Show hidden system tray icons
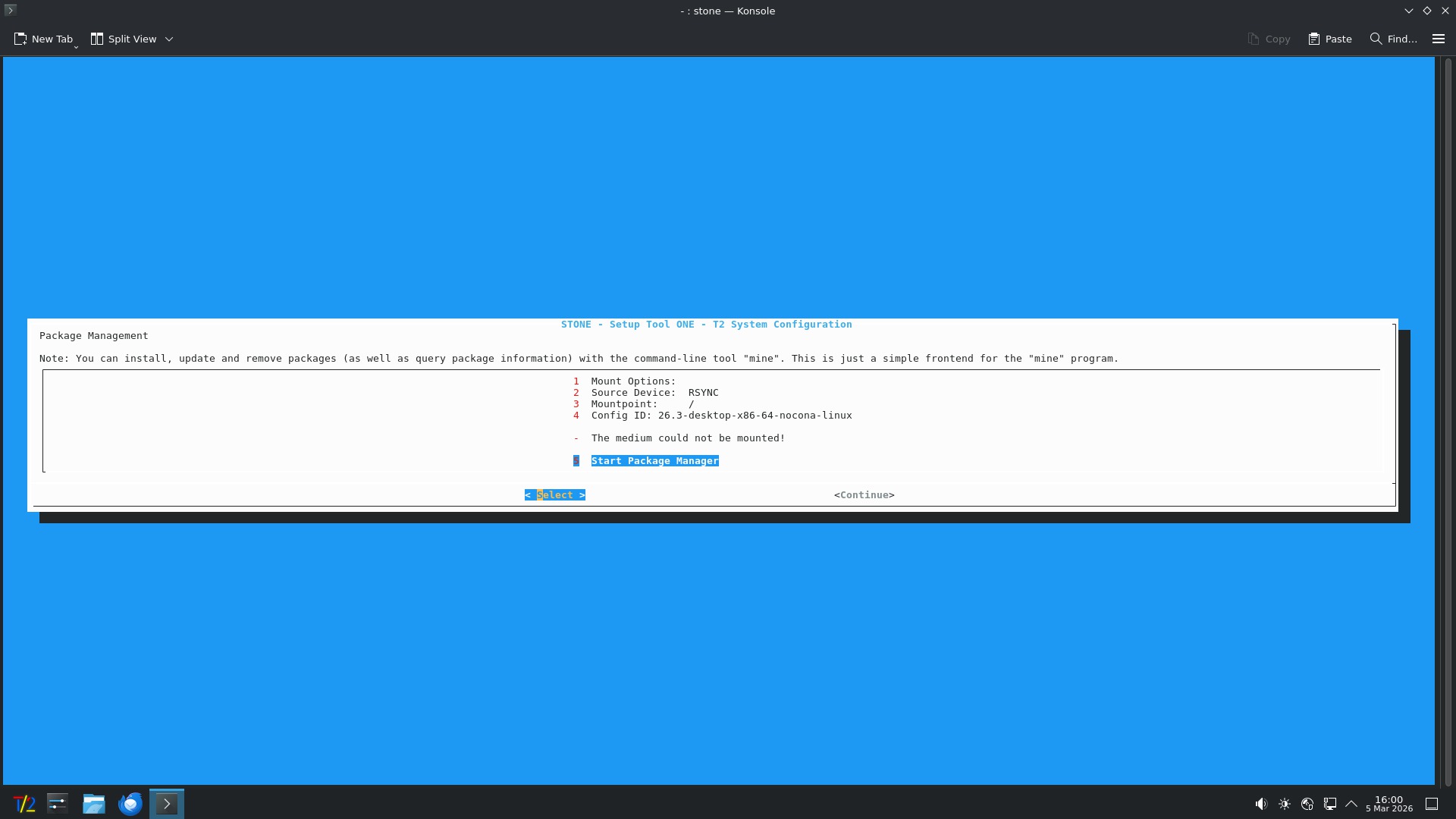 point(1351,804)
